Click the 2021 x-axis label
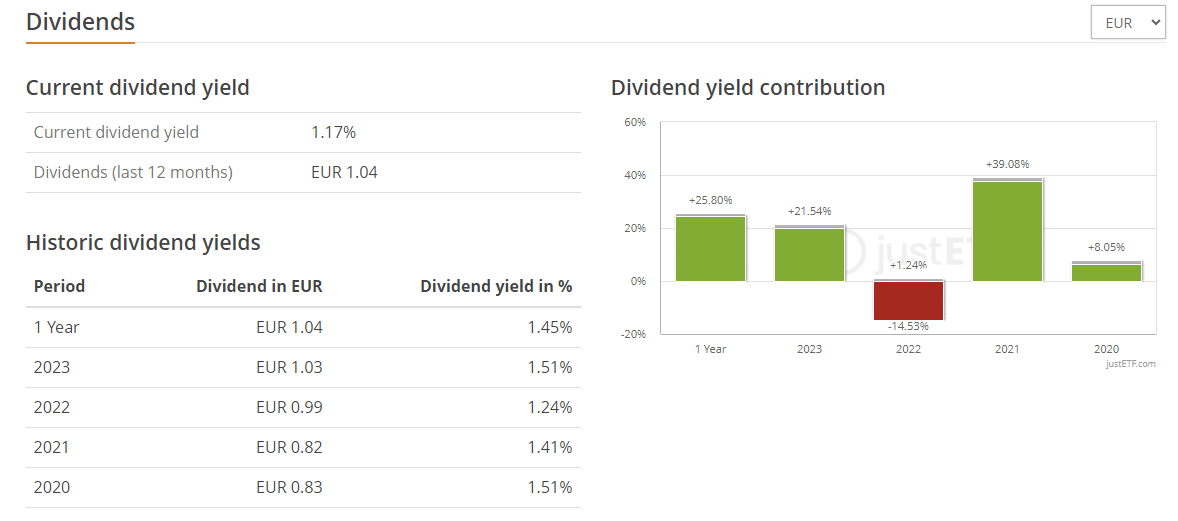 pyautogui.click(x=1007, y=349)
